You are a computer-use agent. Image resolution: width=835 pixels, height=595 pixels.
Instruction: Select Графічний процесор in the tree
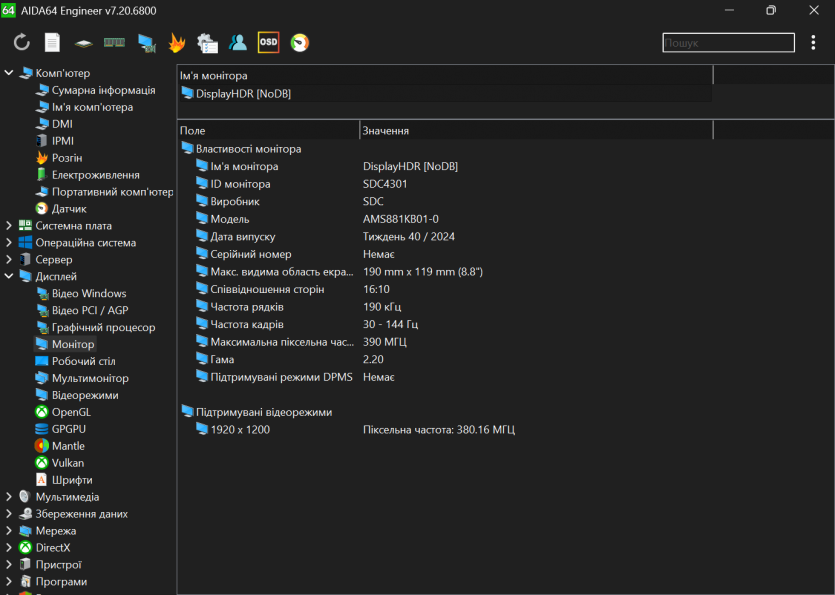click(x=103, y=327)
